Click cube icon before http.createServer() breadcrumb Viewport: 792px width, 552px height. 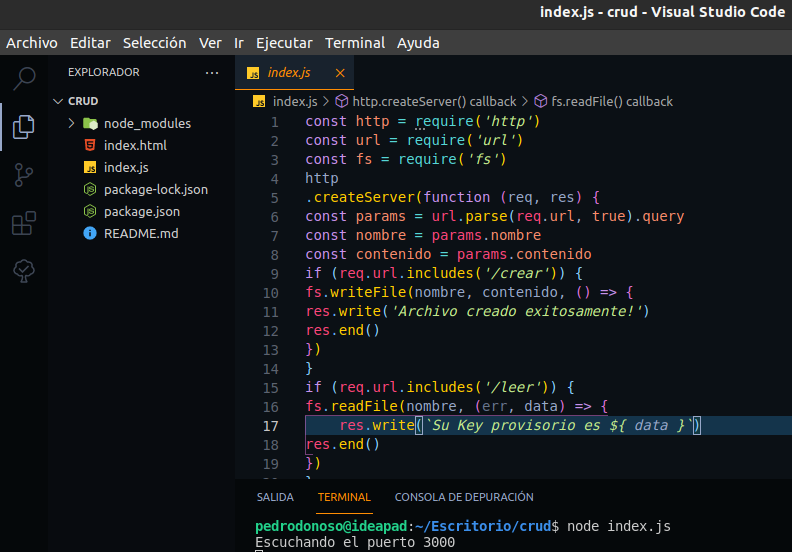pos(342,101)
